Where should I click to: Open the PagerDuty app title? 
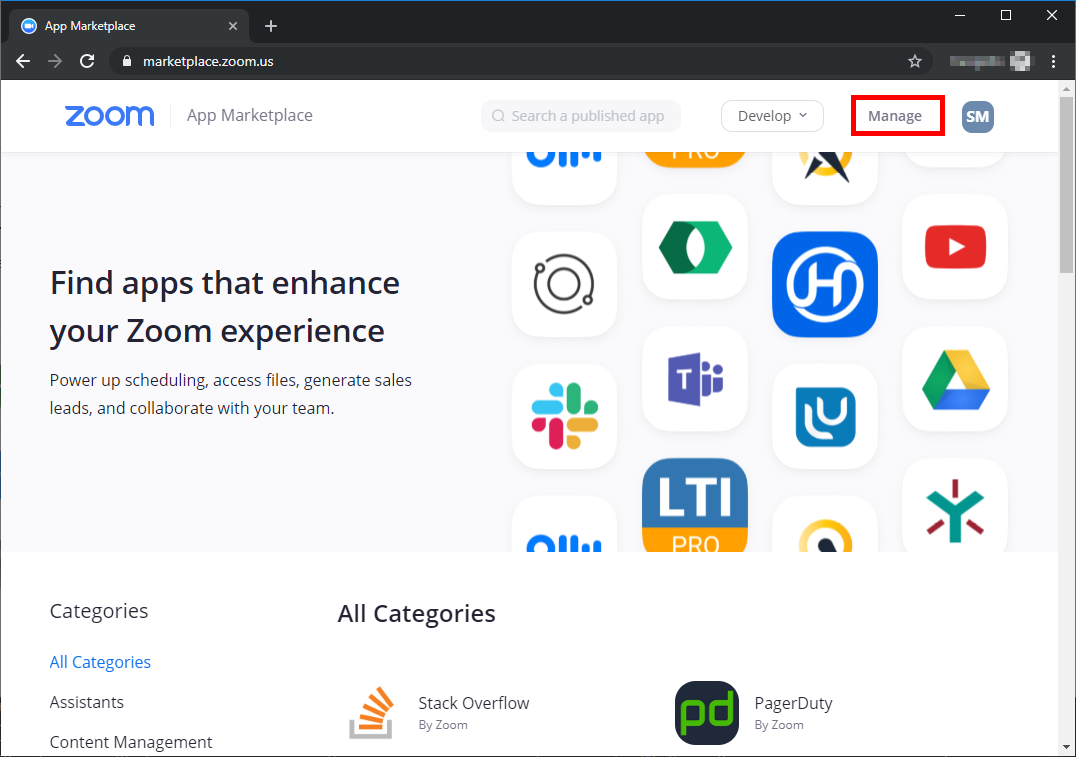point(793,703)
